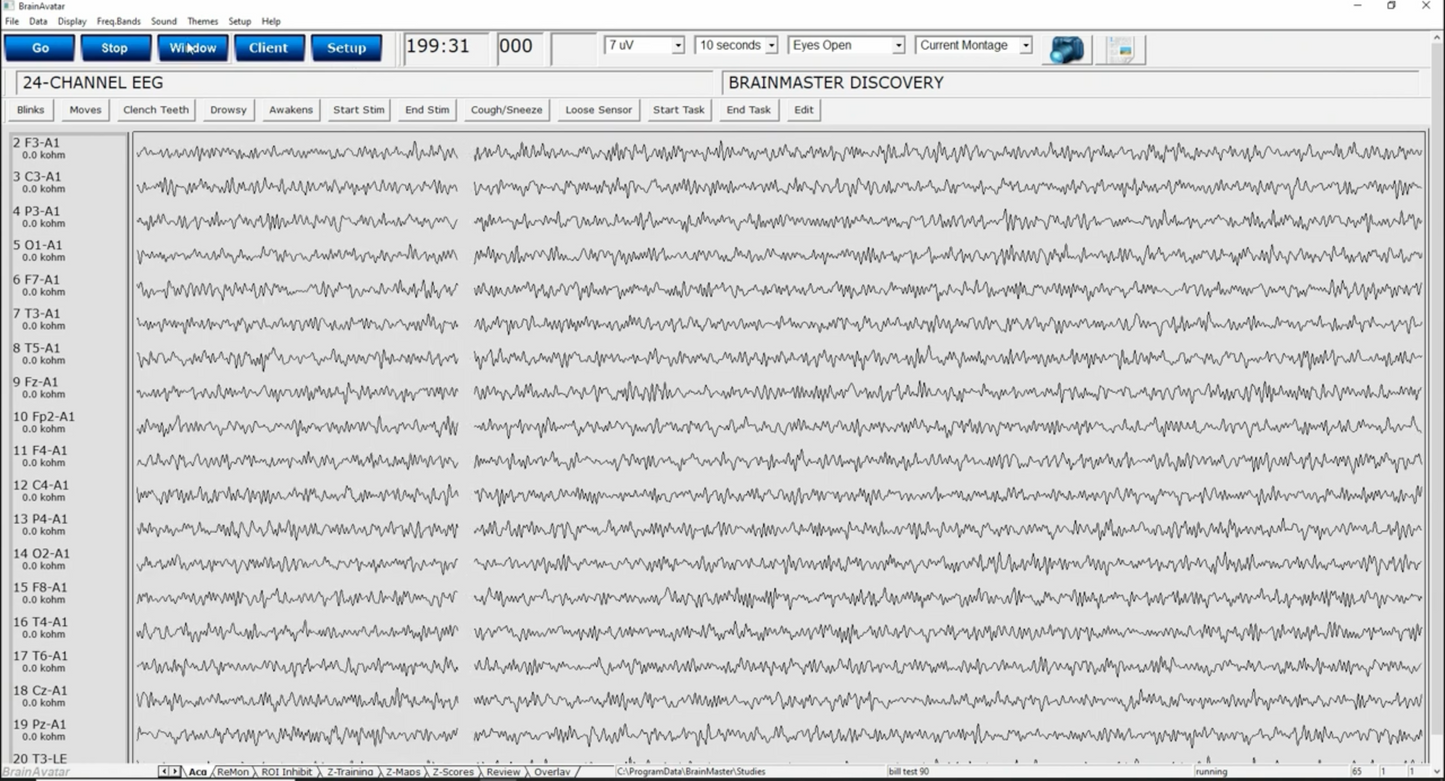Viewport: 1445px width, 781px height.
Task: Open the Help menu
Action: click(271, 21)
